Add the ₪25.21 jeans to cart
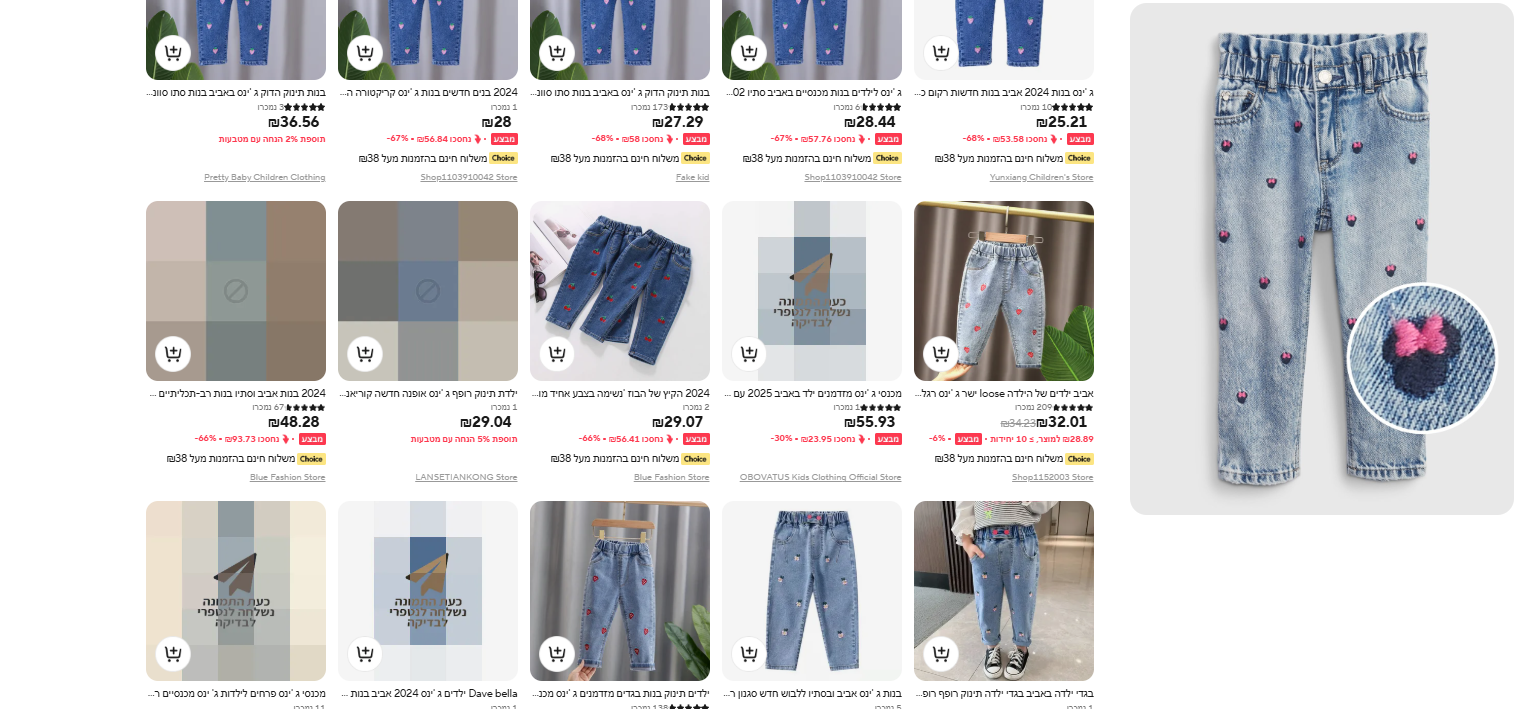 point(941,53)
